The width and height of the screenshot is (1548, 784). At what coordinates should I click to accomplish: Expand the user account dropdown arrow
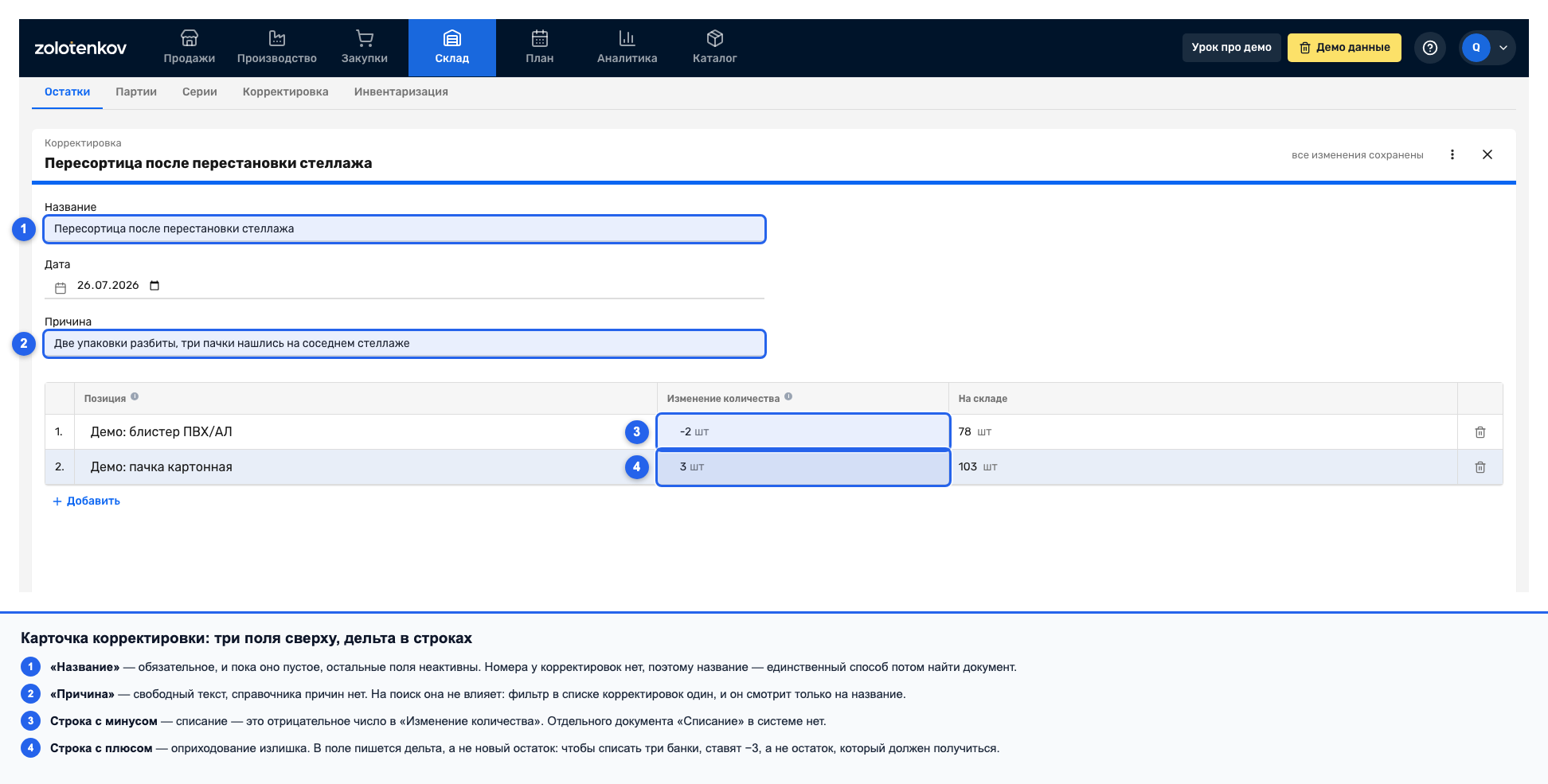1503,48
